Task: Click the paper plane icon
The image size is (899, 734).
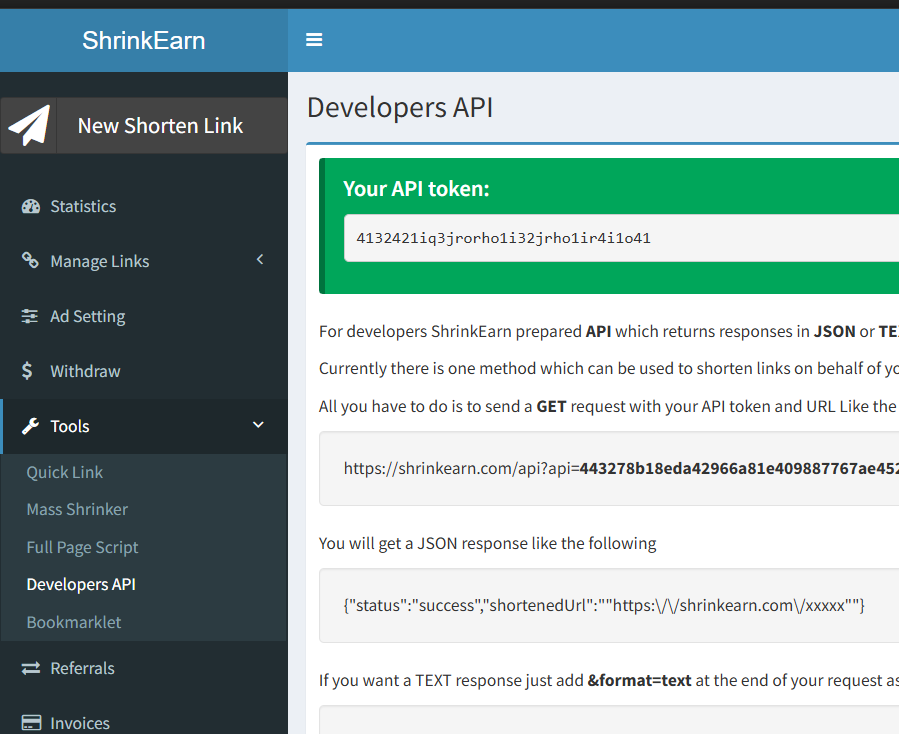Action: (29, 125)
